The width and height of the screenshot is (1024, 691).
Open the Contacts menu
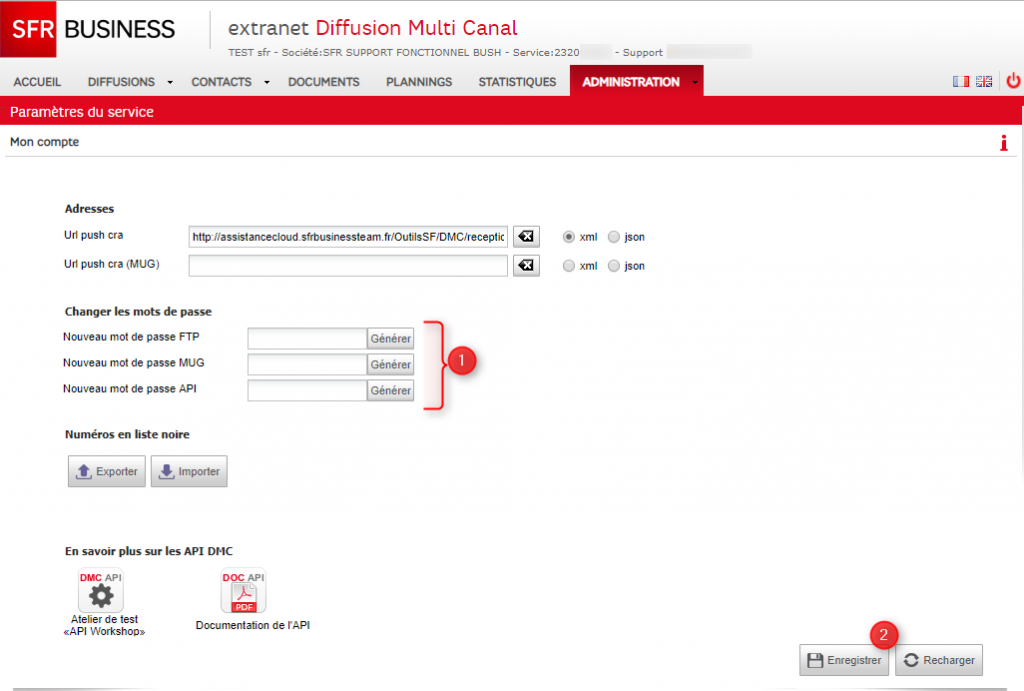(x=221, y=82)
